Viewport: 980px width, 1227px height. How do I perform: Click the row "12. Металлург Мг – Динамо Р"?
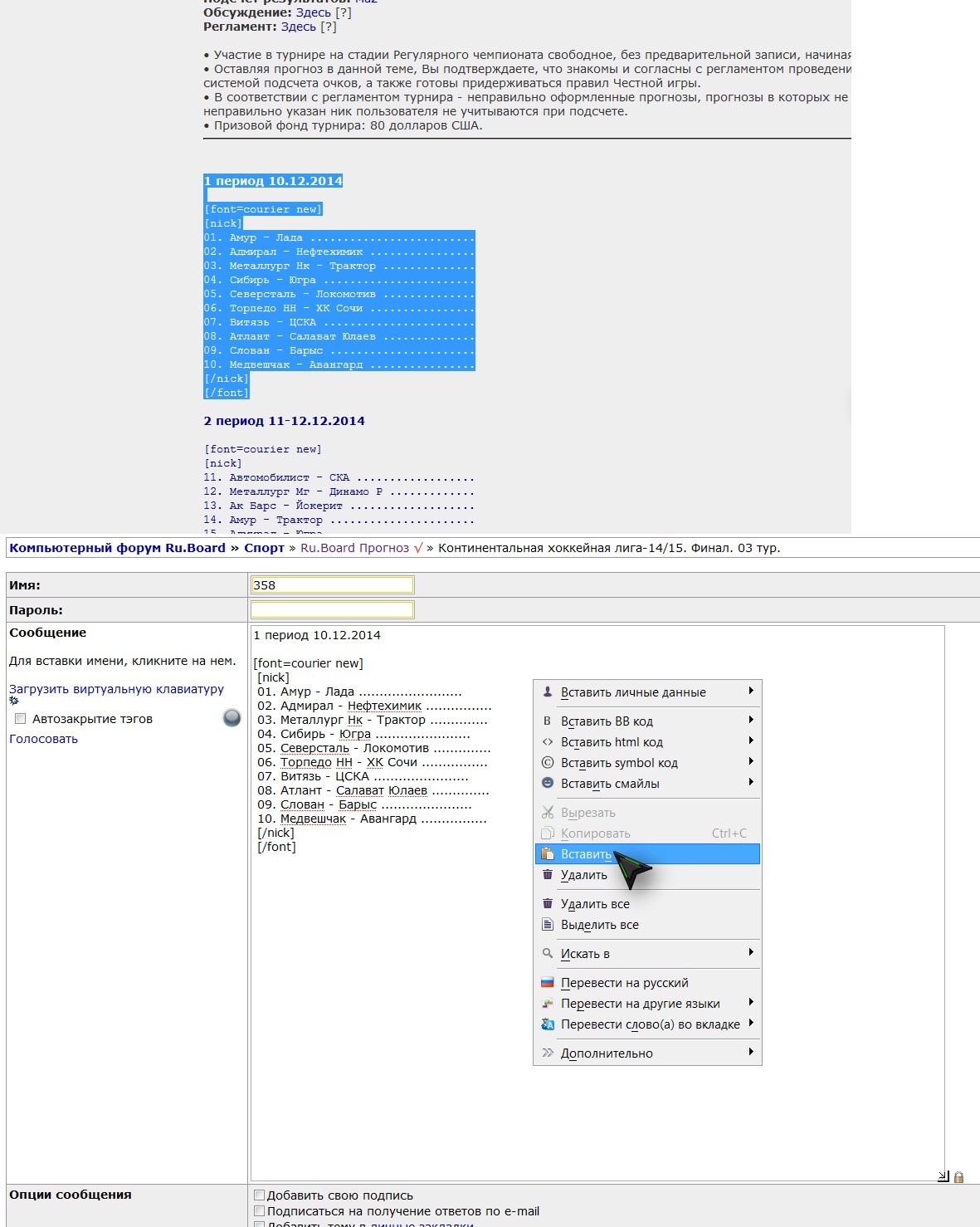pyautogui.click(x=339, y=491)
